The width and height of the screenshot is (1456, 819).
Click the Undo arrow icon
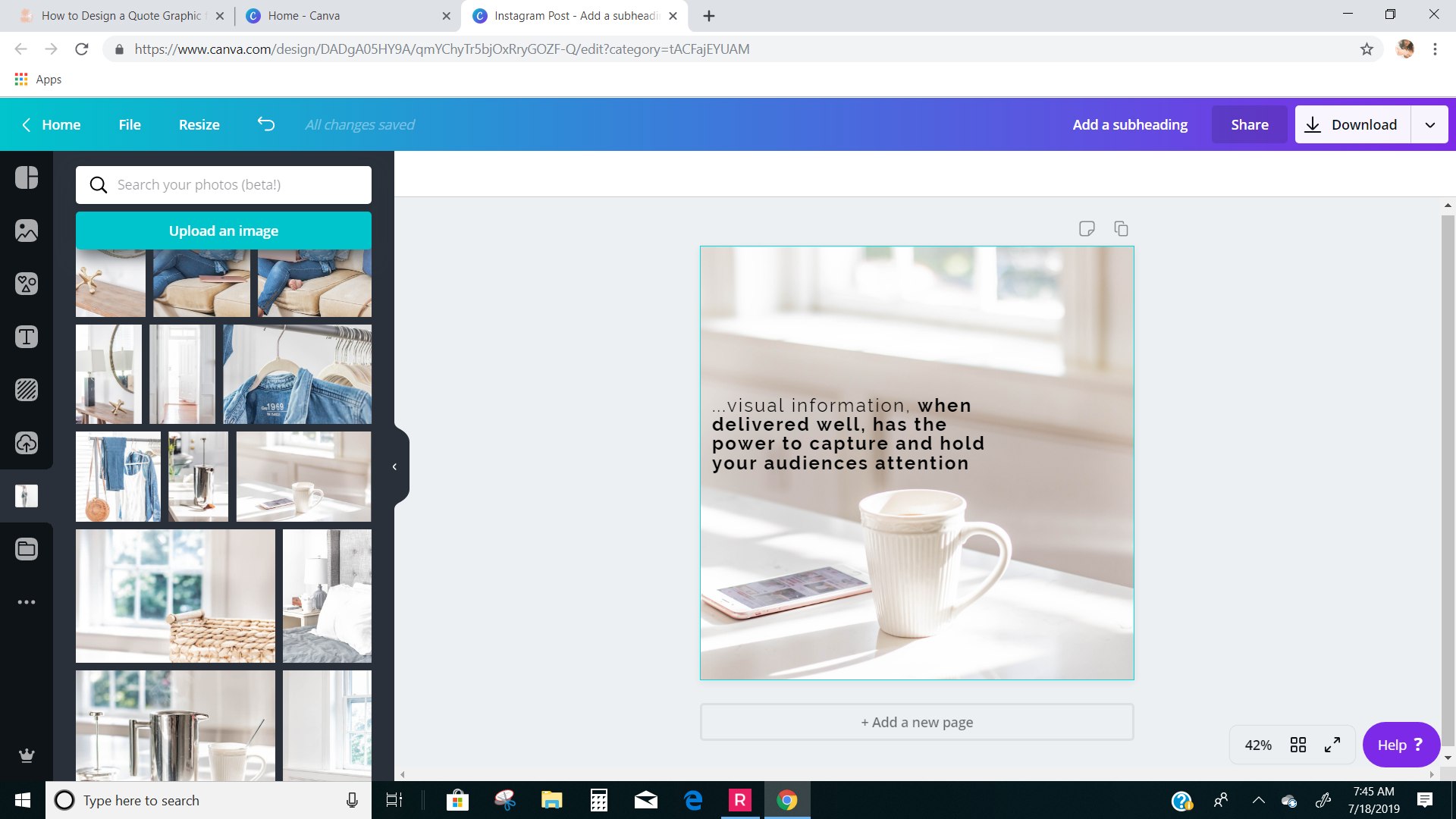(265, 124)
